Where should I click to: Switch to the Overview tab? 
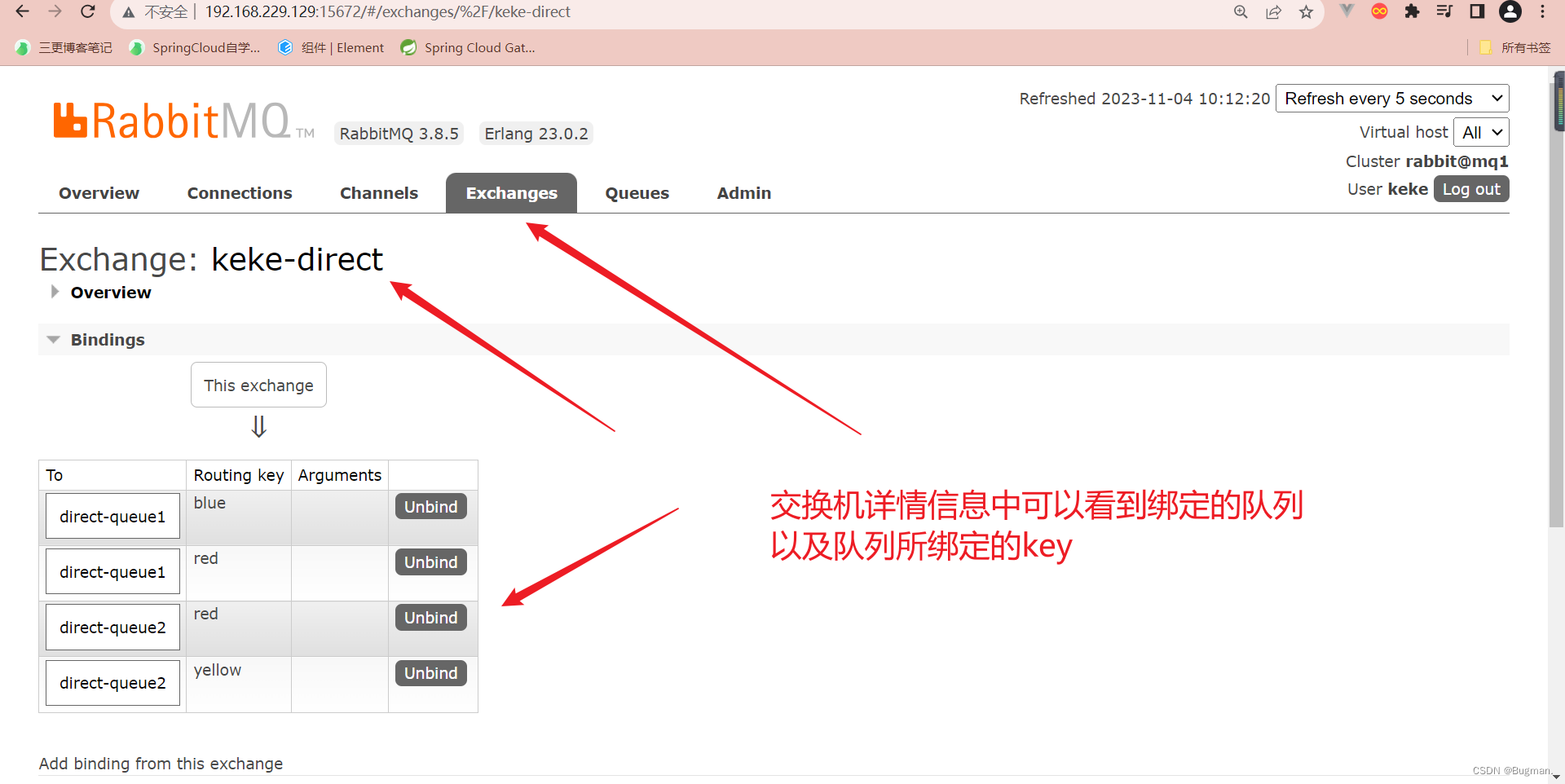tap(99, 193)
